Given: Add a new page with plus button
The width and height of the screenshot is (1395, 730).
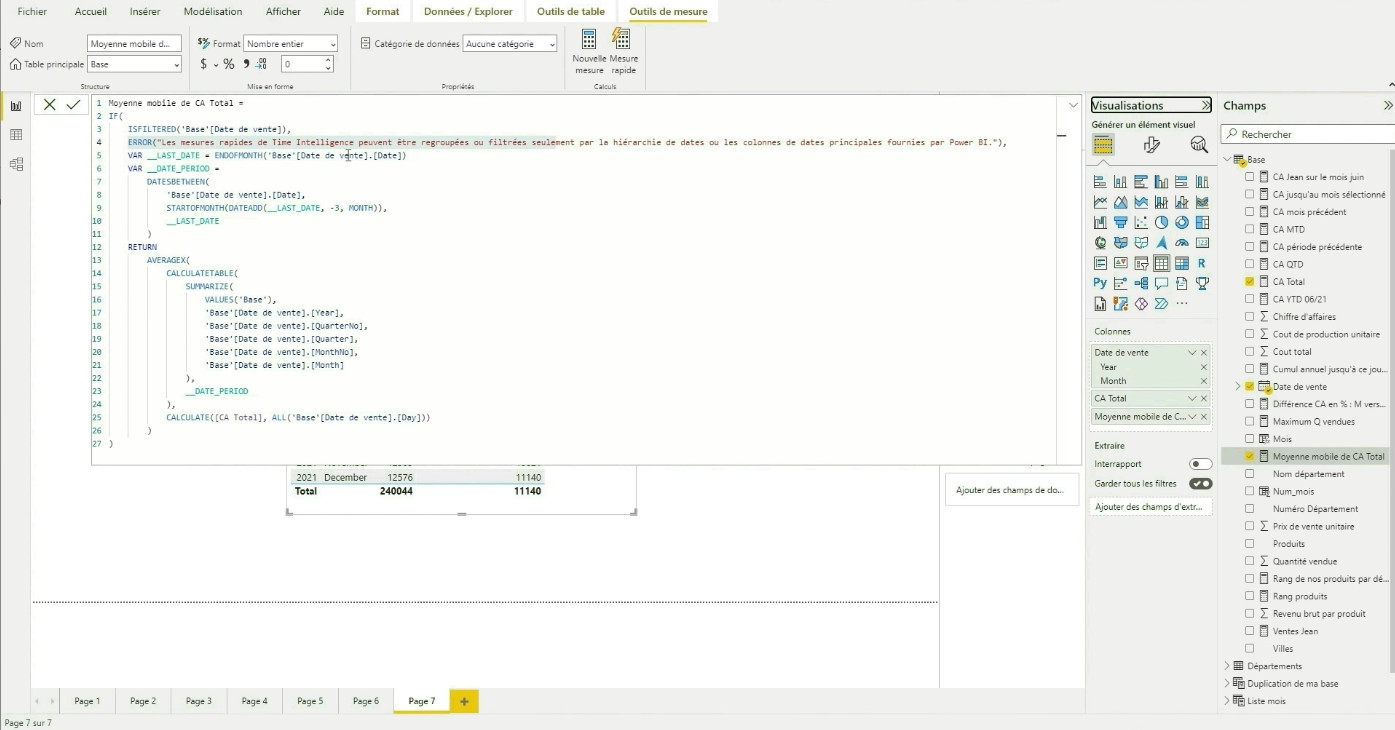Looking at the screenshot, I should click(464, 702).
